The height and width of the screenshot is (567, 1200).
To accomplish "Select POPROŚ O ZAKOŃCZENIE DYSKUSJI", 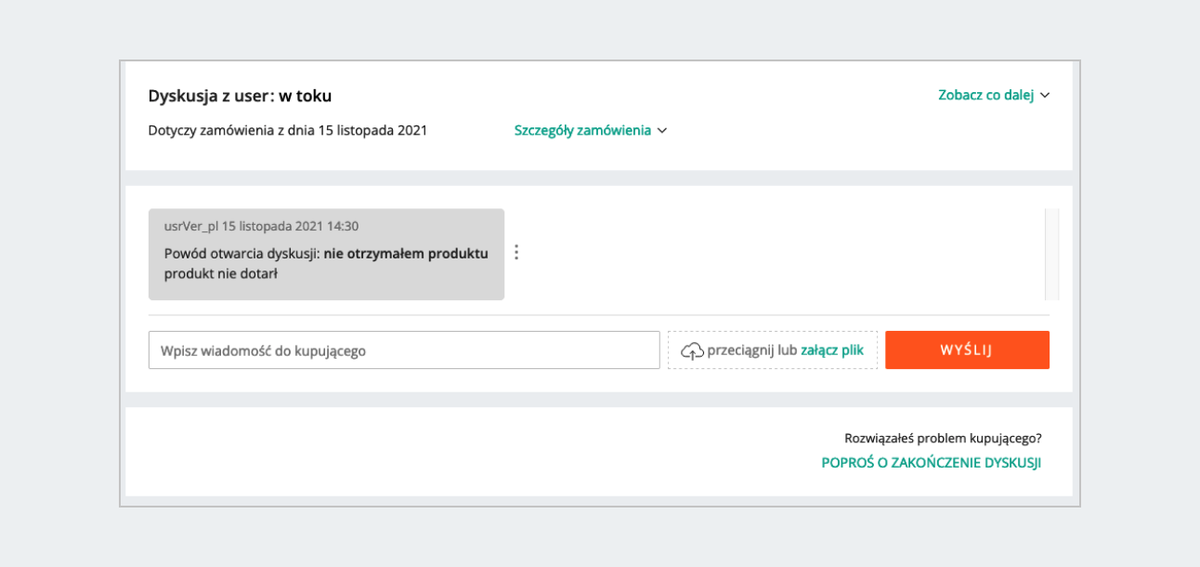I will 931,463.
